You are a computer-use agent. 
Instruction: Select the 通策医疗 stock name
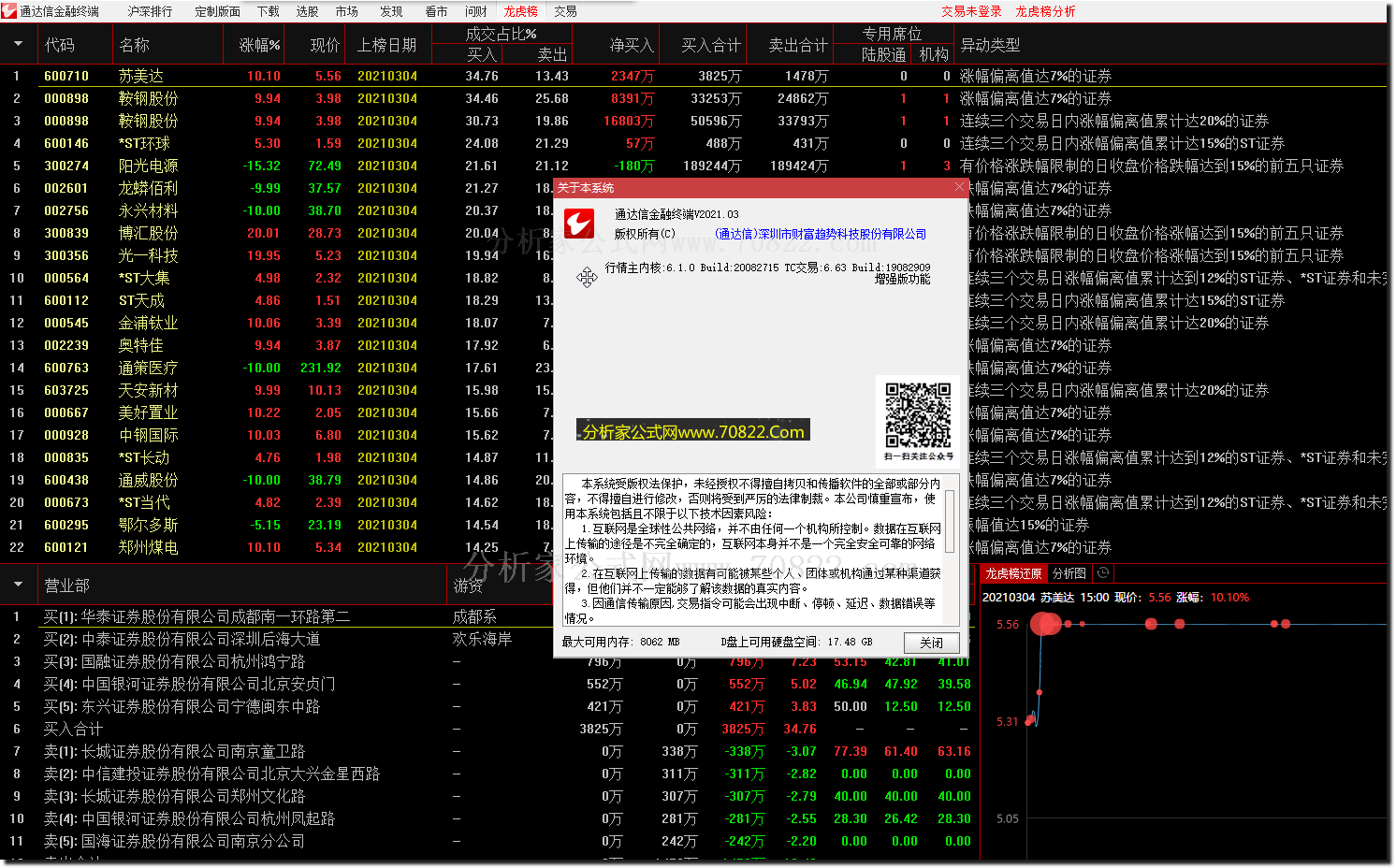[148, 368]
